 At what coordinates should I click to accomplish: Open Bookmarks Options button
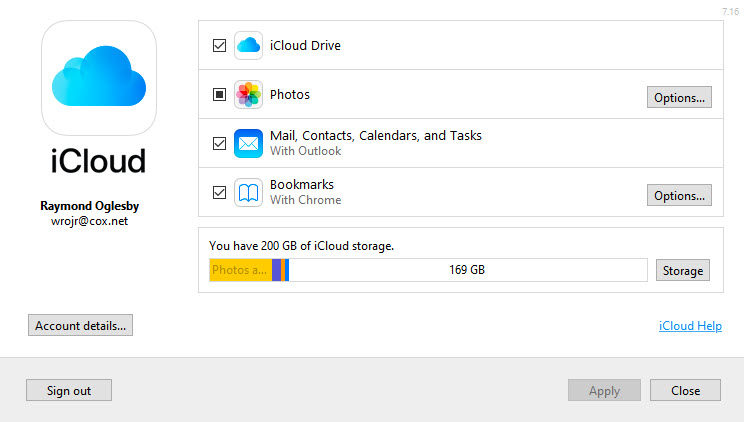point(679,195)
